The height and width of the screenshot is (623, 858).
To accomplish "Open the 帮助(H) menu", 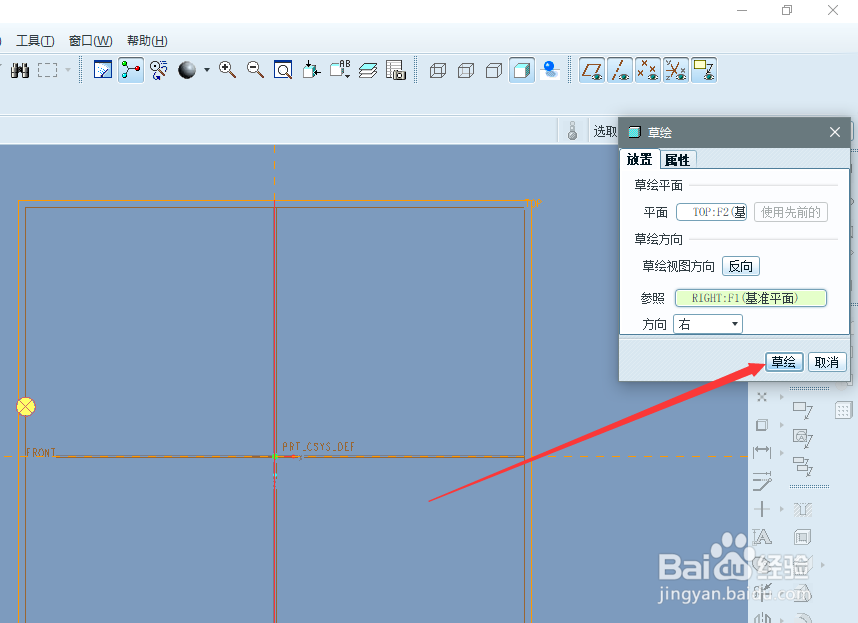I will pos(147,40).
